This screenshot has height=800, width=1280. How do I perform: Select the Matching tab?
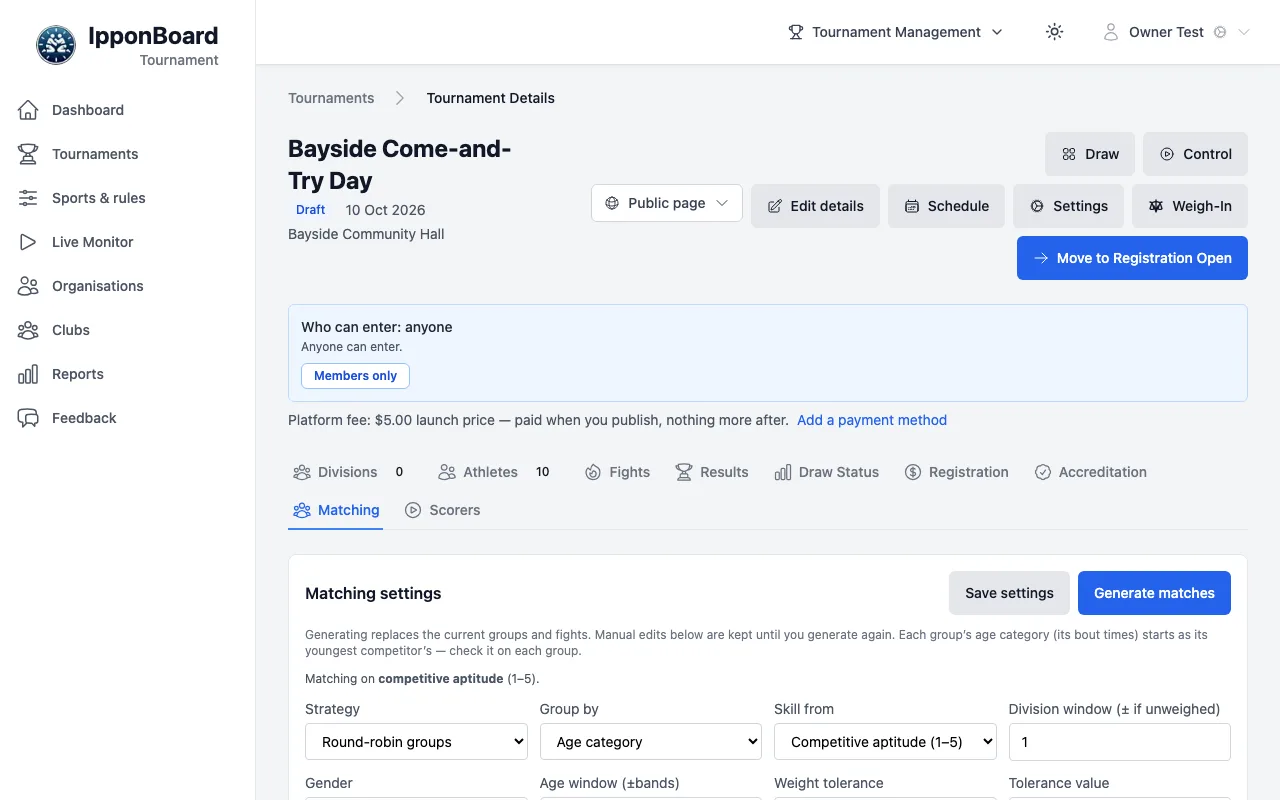336,510
